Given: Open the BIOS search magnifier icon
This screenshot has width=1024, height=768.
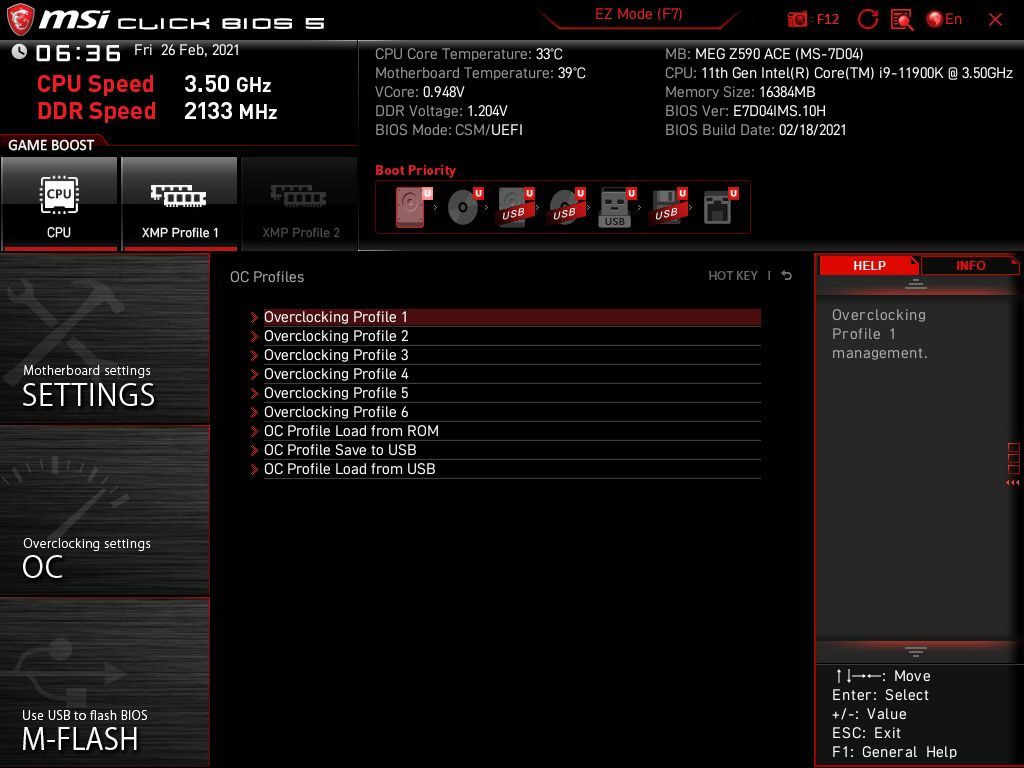Looking at the screenshot, I should 902,20.
